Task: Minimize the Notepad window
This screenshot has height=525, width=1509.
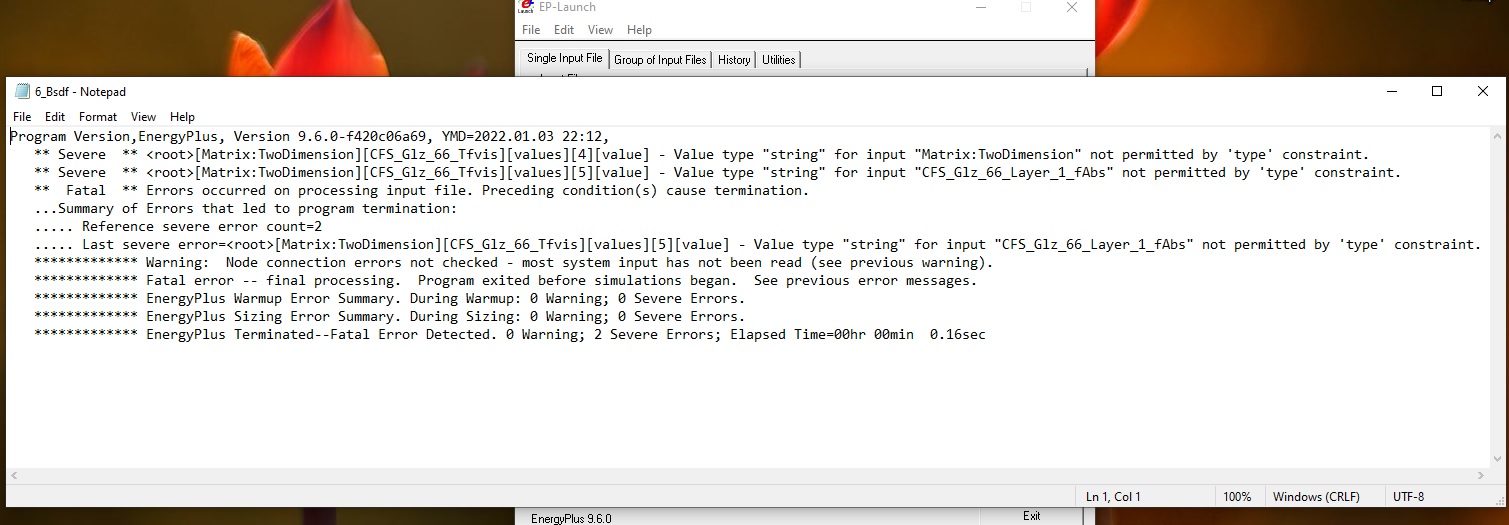Action: 1391,92
